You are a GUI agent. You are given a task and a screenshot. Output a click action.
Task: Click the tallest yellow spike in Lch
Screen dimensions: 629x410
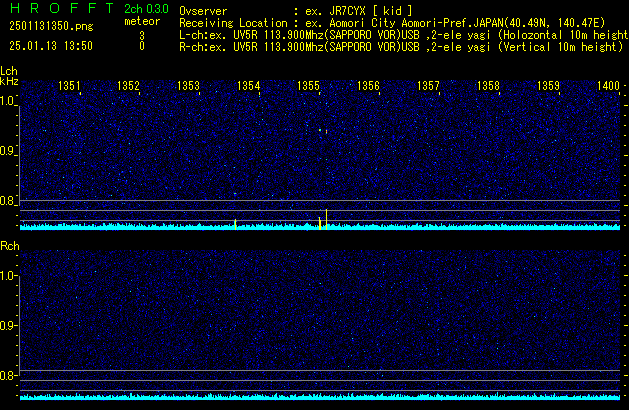click(327, 219)
